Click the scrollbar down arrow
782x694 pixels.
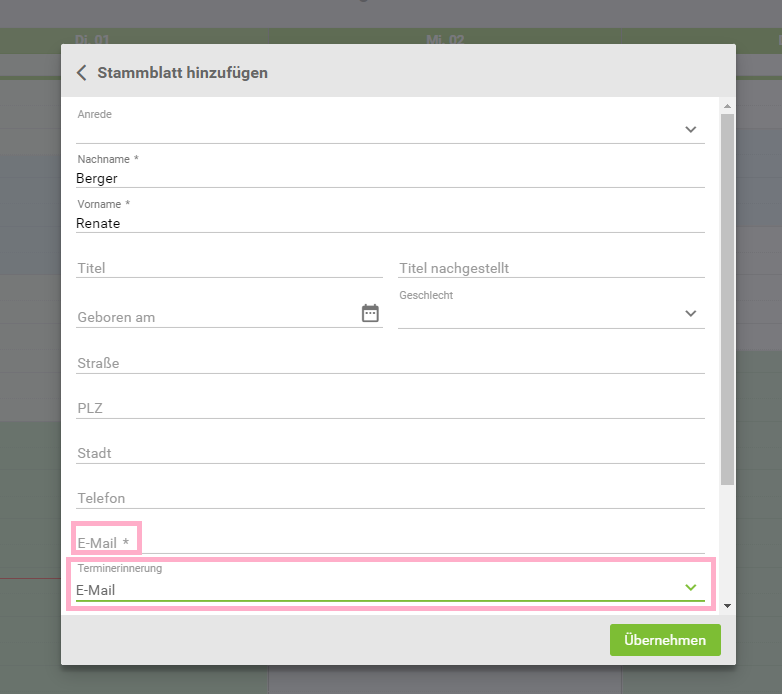pyautogui.click(x=727, y=606)
